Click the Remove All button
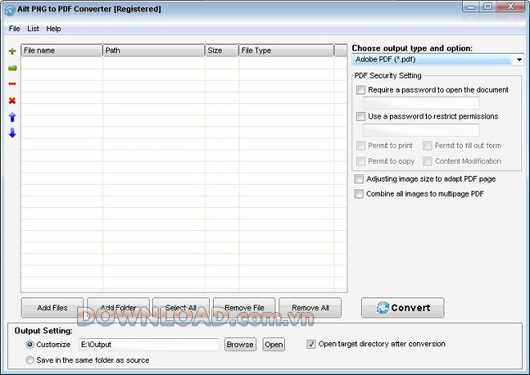Screen dimensions: 530x375 click(310, 308)
